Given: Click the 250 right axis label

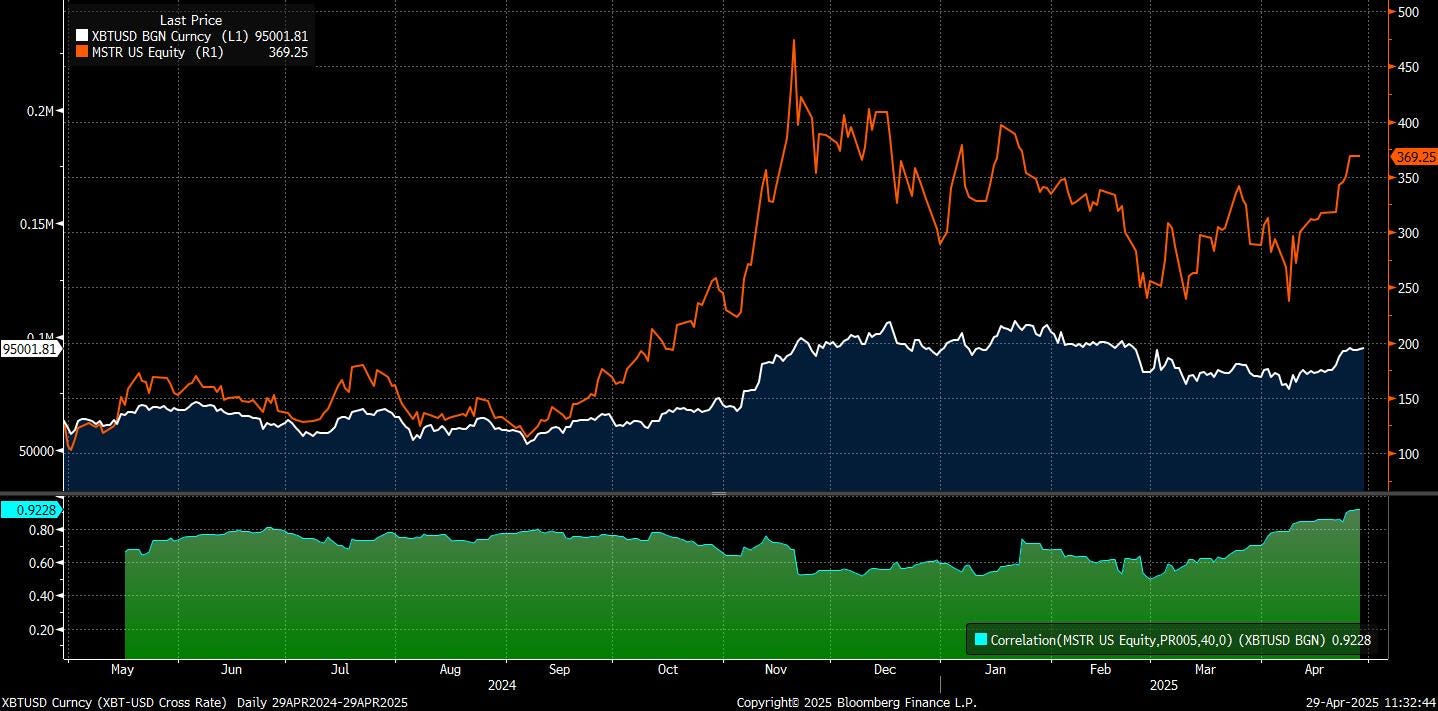Looking at the screenshot, I should 1408,289.
